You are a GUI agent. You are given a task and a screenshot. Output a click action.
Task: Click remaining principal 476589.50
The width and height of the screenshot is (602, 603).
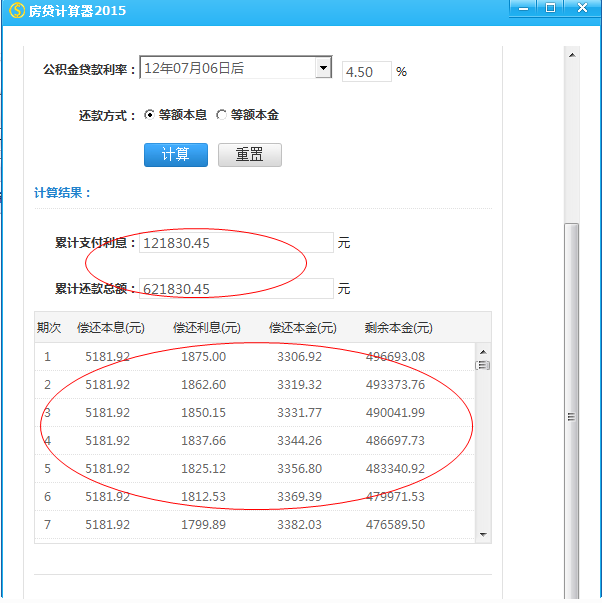click(x=395, y=525)
